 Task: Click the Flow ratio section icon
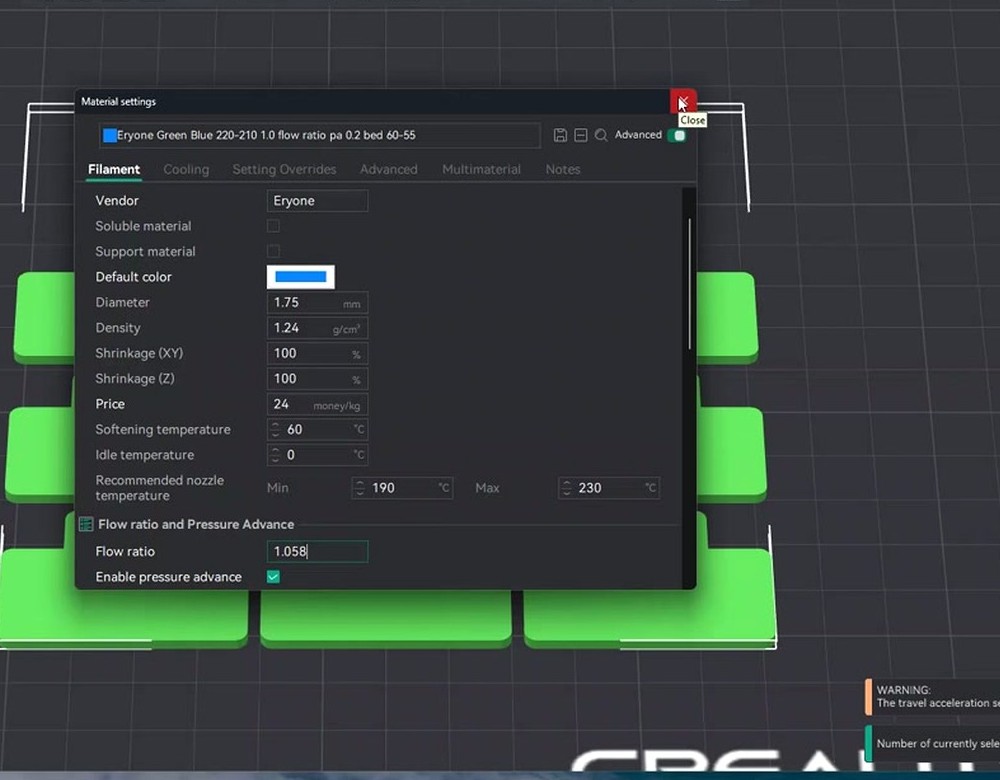pyautogui.click(x=86, y=524)
